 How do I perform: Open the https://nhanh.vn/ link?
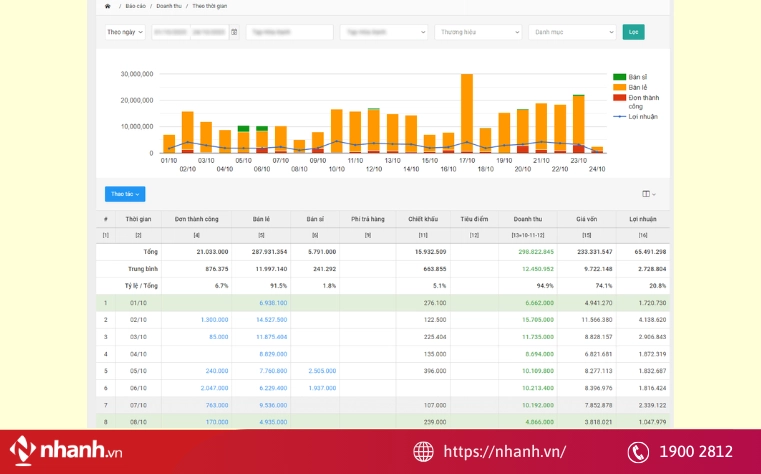[x=505, y=452]
